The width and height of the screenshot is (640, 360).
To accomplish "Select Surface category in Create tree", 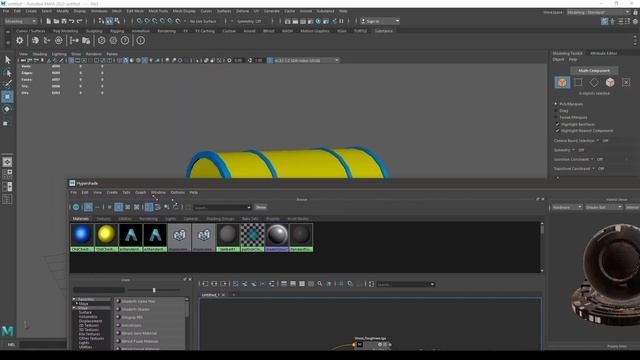I will point(85,312).
